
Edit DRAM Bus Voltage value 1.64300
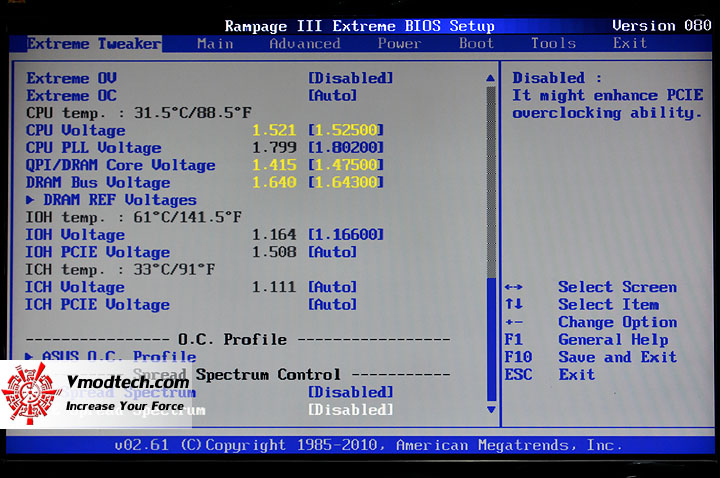click(345, 183)
